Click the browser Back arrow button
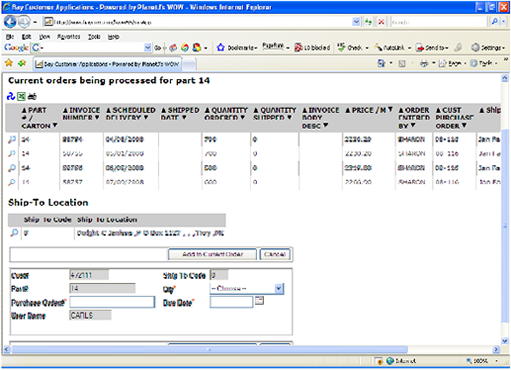Viewport: 511px width, 370px height. point(10,22)
